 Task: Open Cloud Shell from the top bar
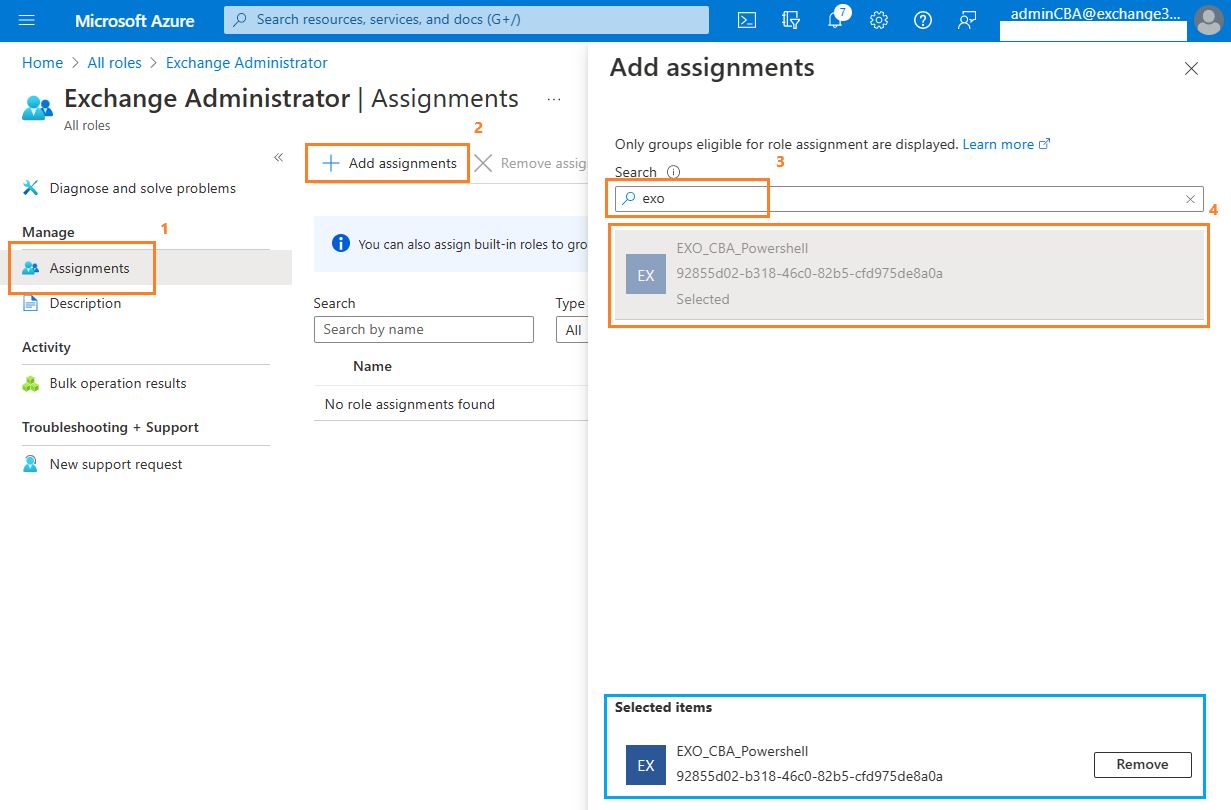coord(746,20)
